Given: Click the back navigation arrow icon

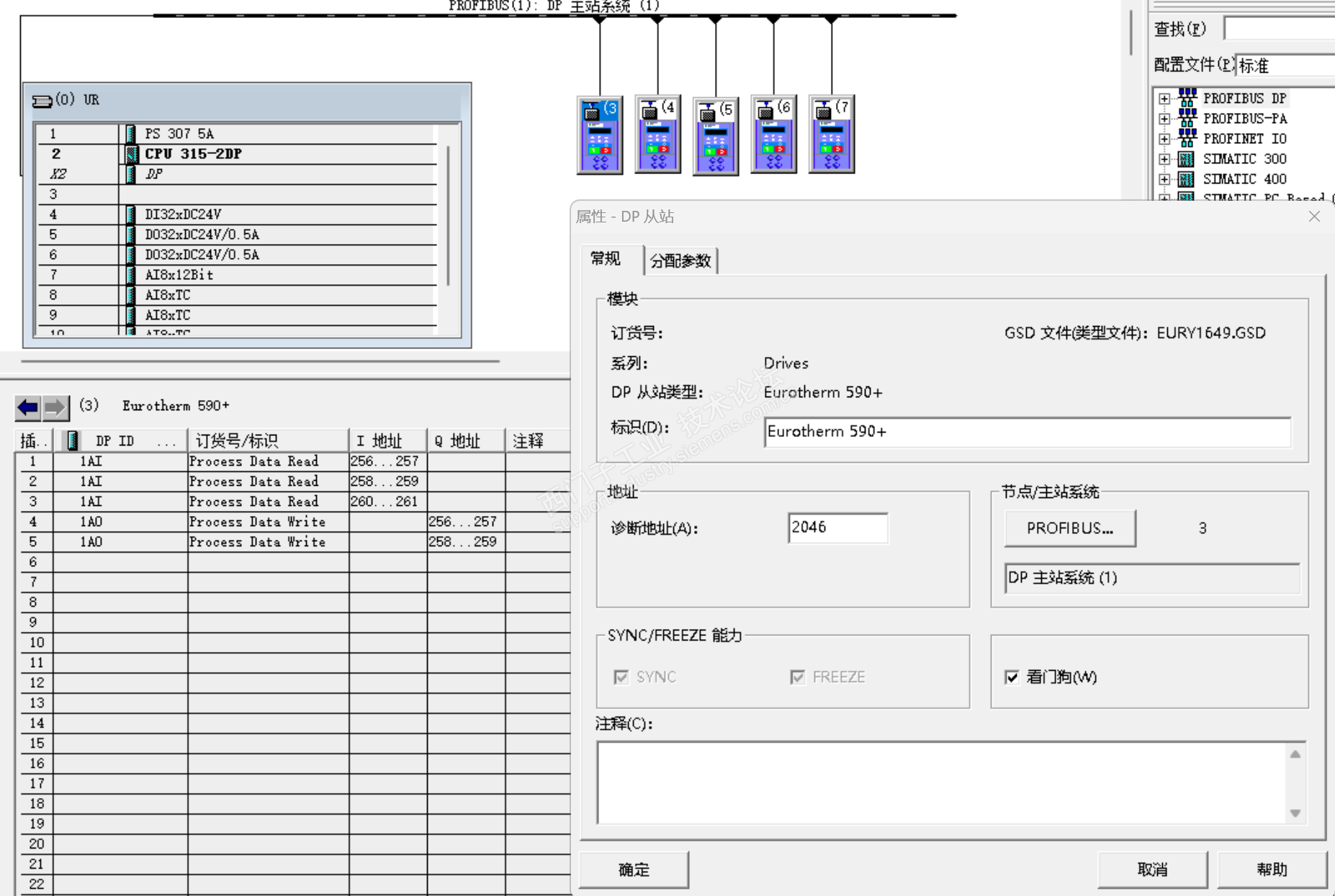Looking at the screenshot, I should [28, 407].
